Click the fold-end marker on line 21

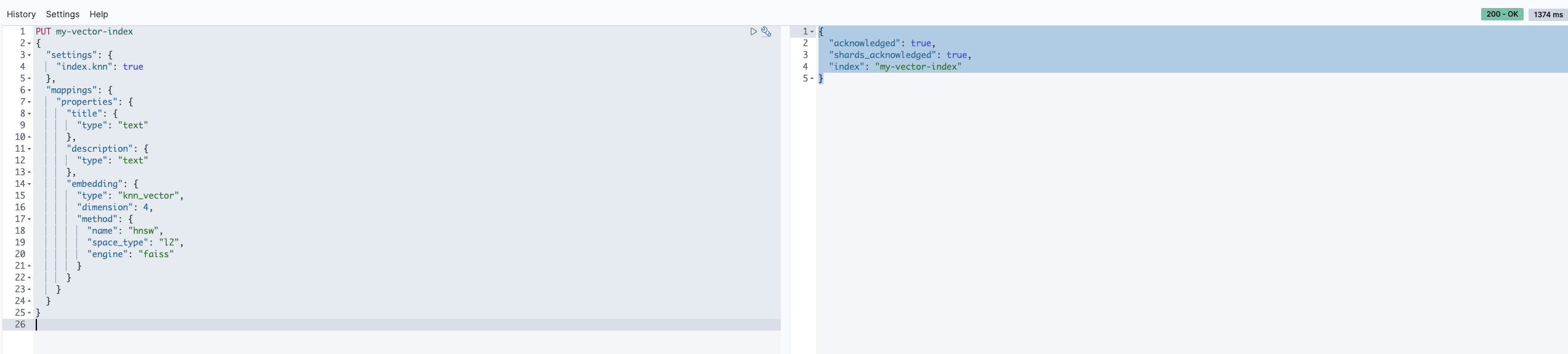tap(29, 266)
